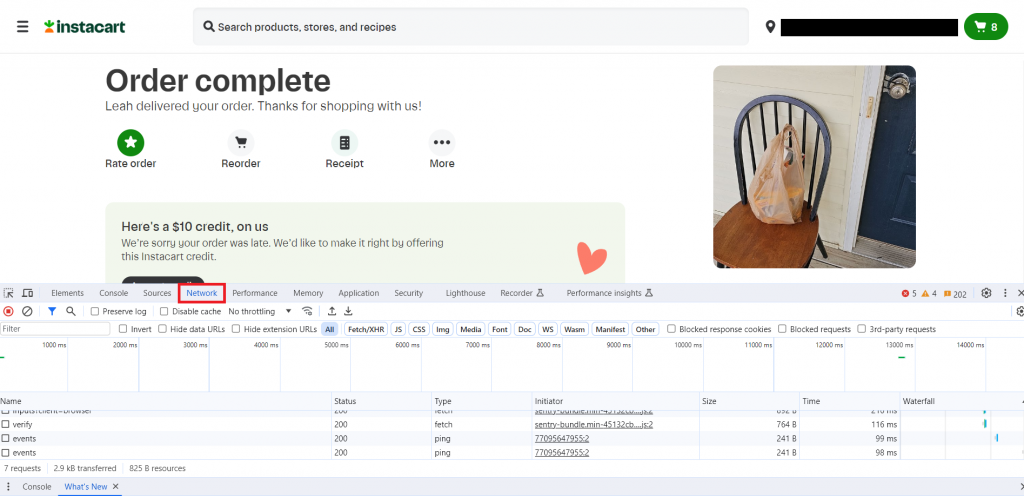Switch to the Console tab in DevTools
This screenshot has height=496, width=1024.
click(x=114, y=293)
